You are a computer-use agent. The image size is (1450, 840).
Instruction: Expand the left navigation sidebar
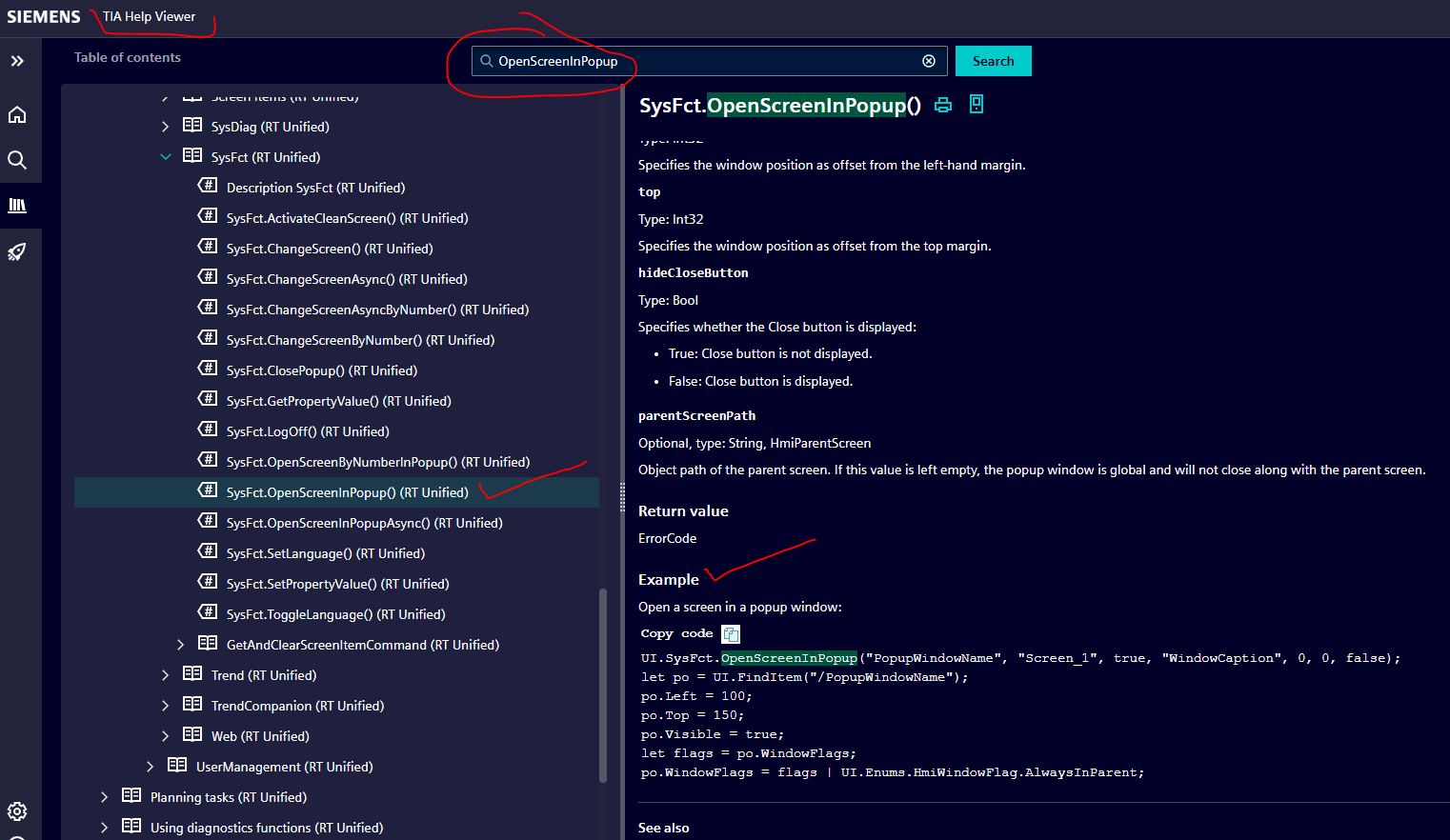[x=17, y=61]
